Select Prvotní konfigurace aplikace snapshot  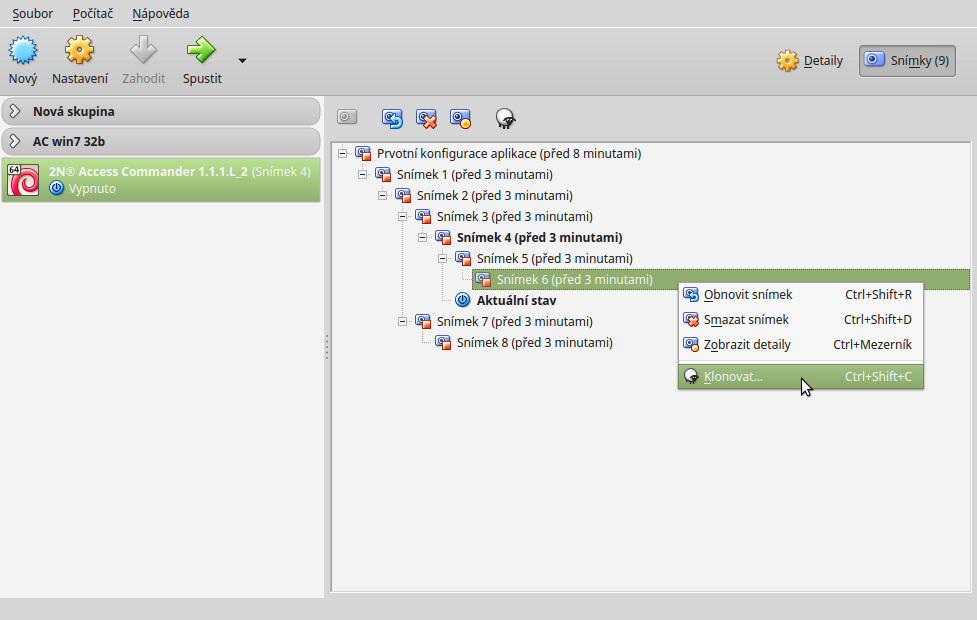pos(508,153)
